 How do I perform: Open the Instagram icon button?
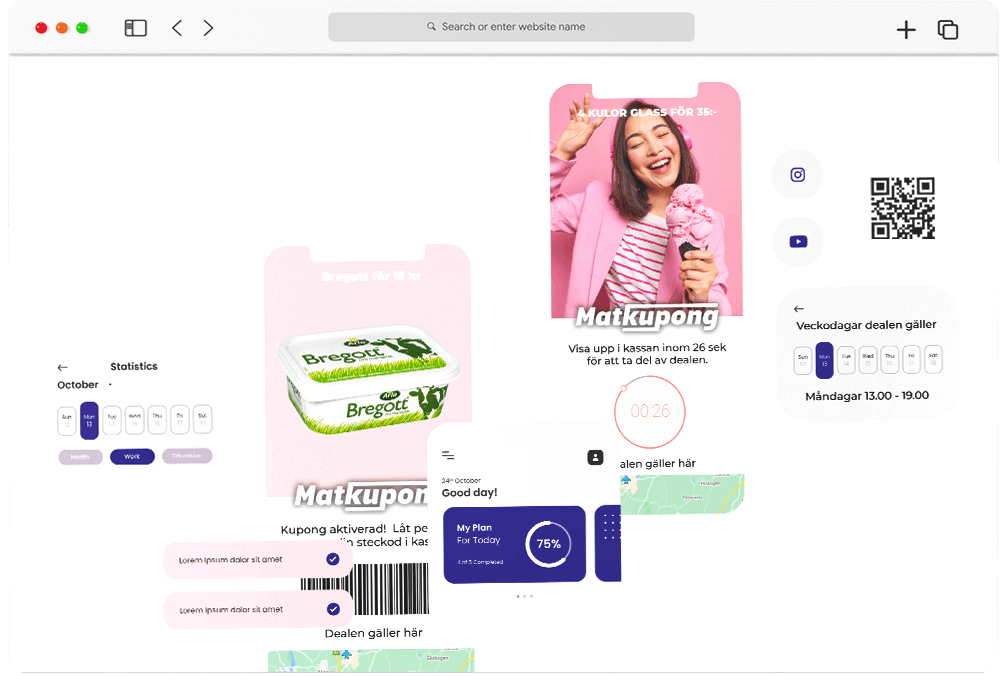click(x=797, y=175)
